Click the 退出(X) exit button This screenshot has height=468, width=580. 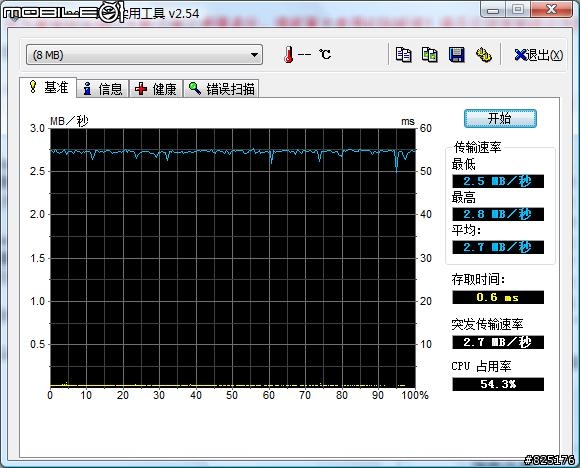539,55
